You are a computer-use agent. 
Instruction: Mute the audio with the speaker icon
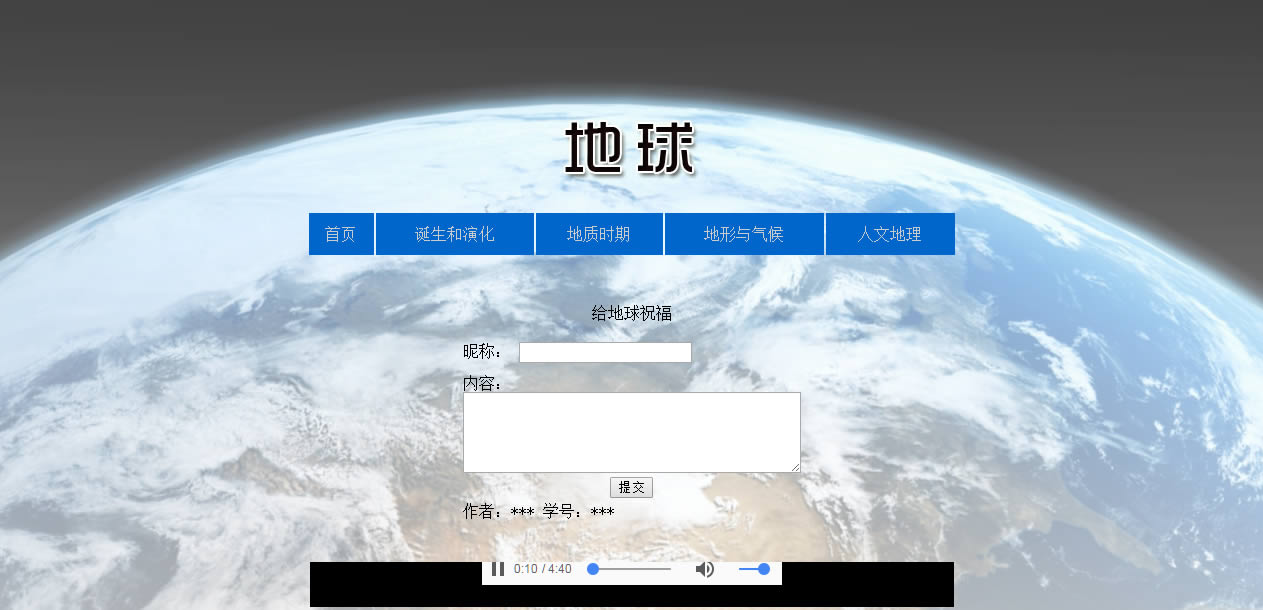(x=705, y=569)
